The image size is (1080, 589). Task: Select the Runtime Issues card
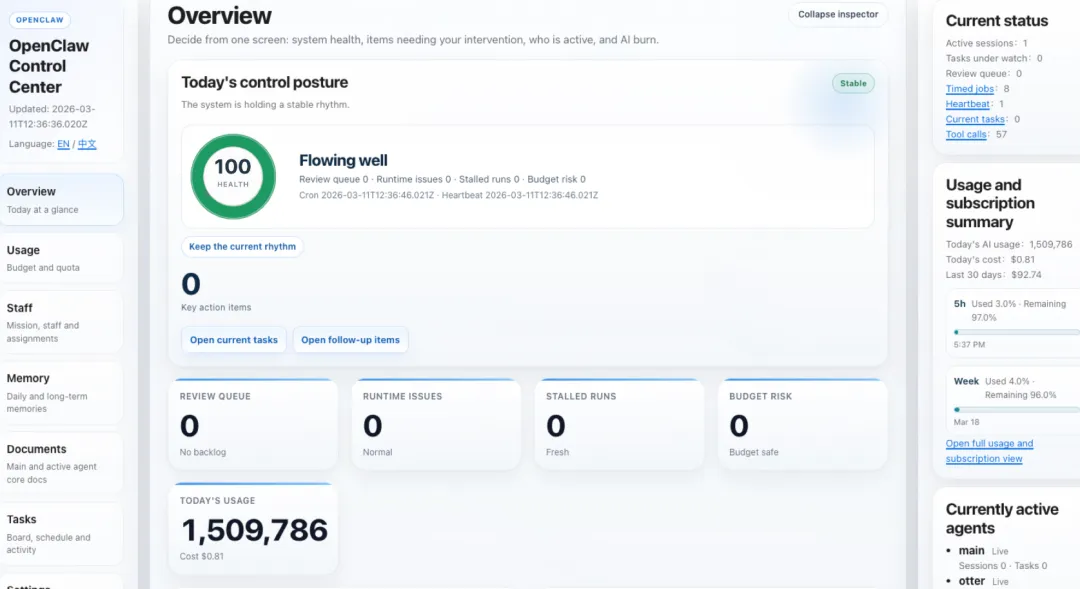pos(436,424)
